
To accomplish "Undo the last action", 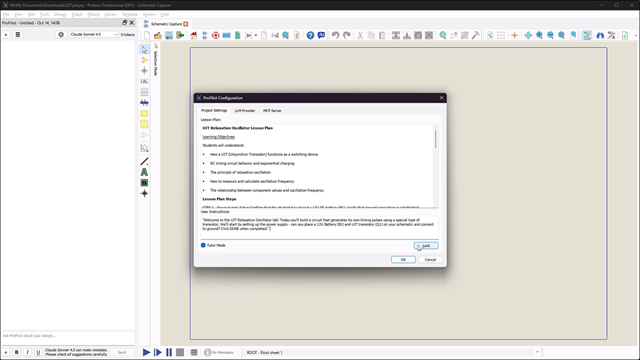I will click(x=335, y=36).
